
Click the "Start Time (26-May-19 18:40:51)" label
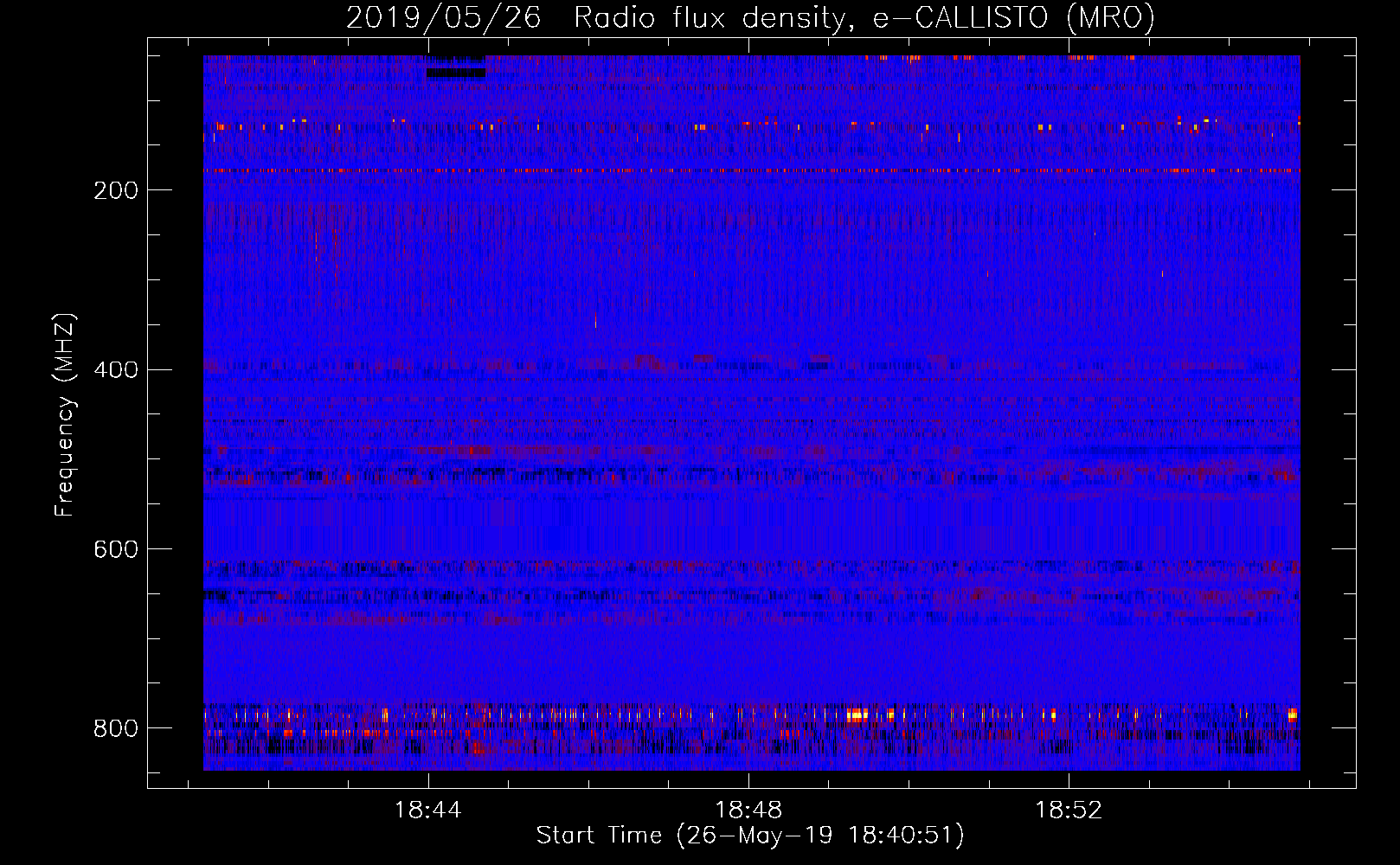pyautogui.click(x=750, y=836)
